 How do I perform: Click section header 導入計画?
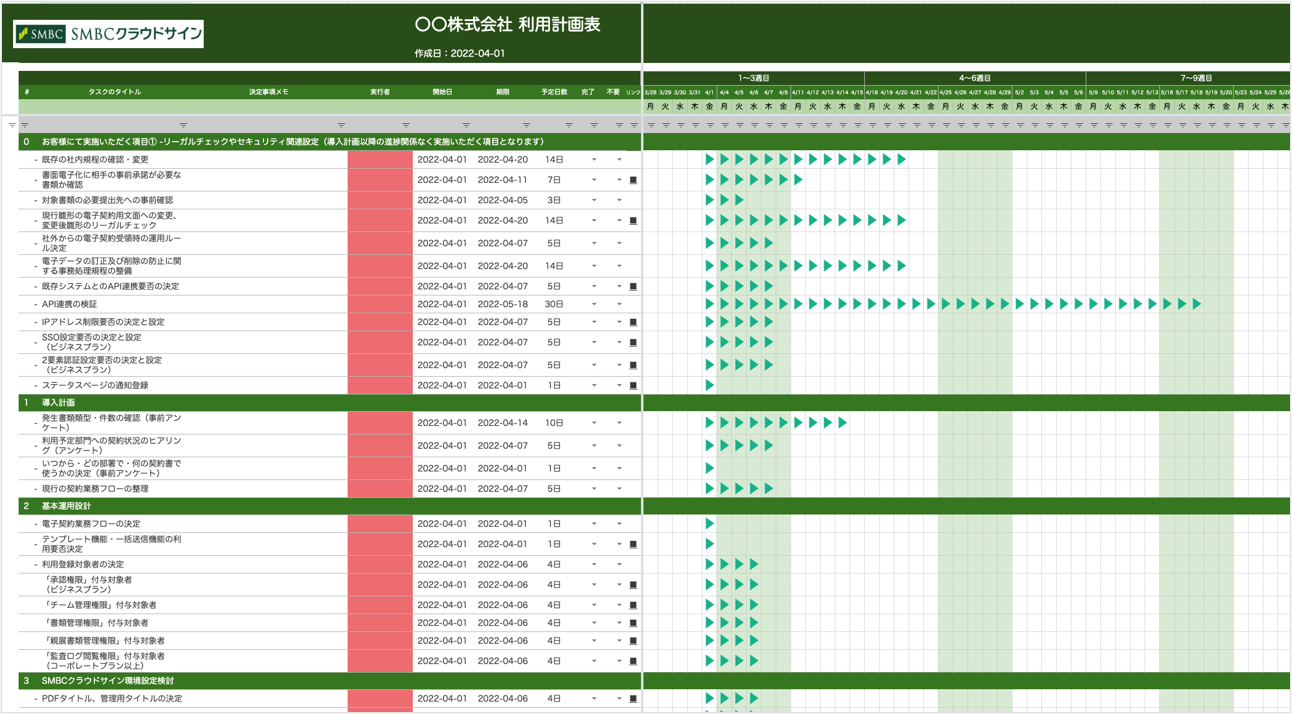click(x=58, y=403)
